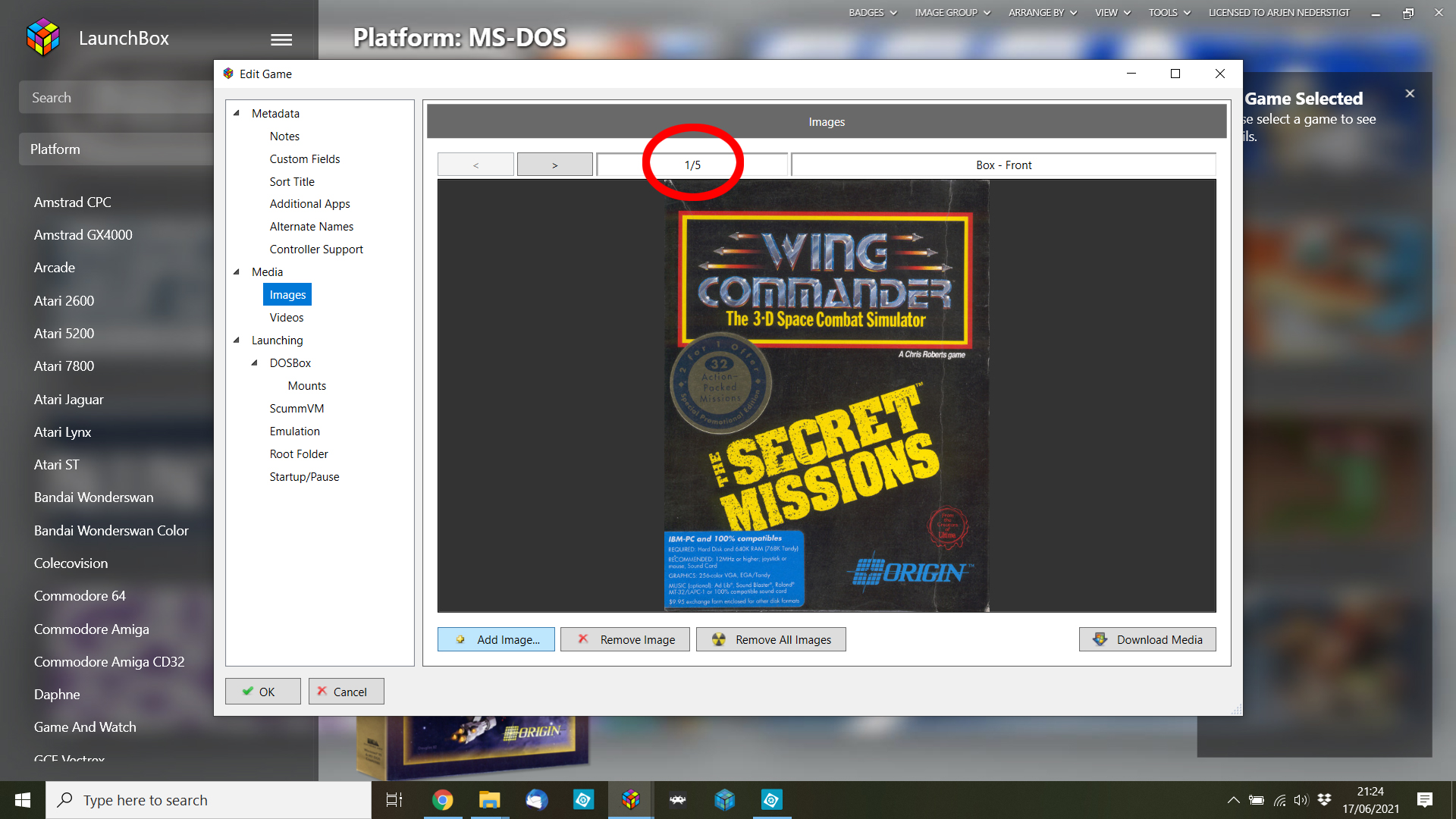
Task: Click the Download Media button
Action: 1147,639
